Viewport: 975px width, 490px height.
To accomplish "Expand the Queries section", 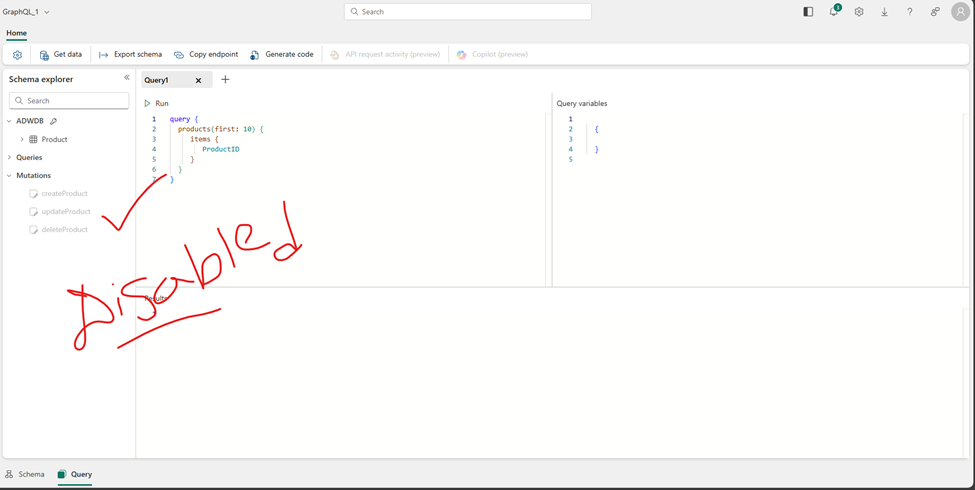I will tap(10, 158).
